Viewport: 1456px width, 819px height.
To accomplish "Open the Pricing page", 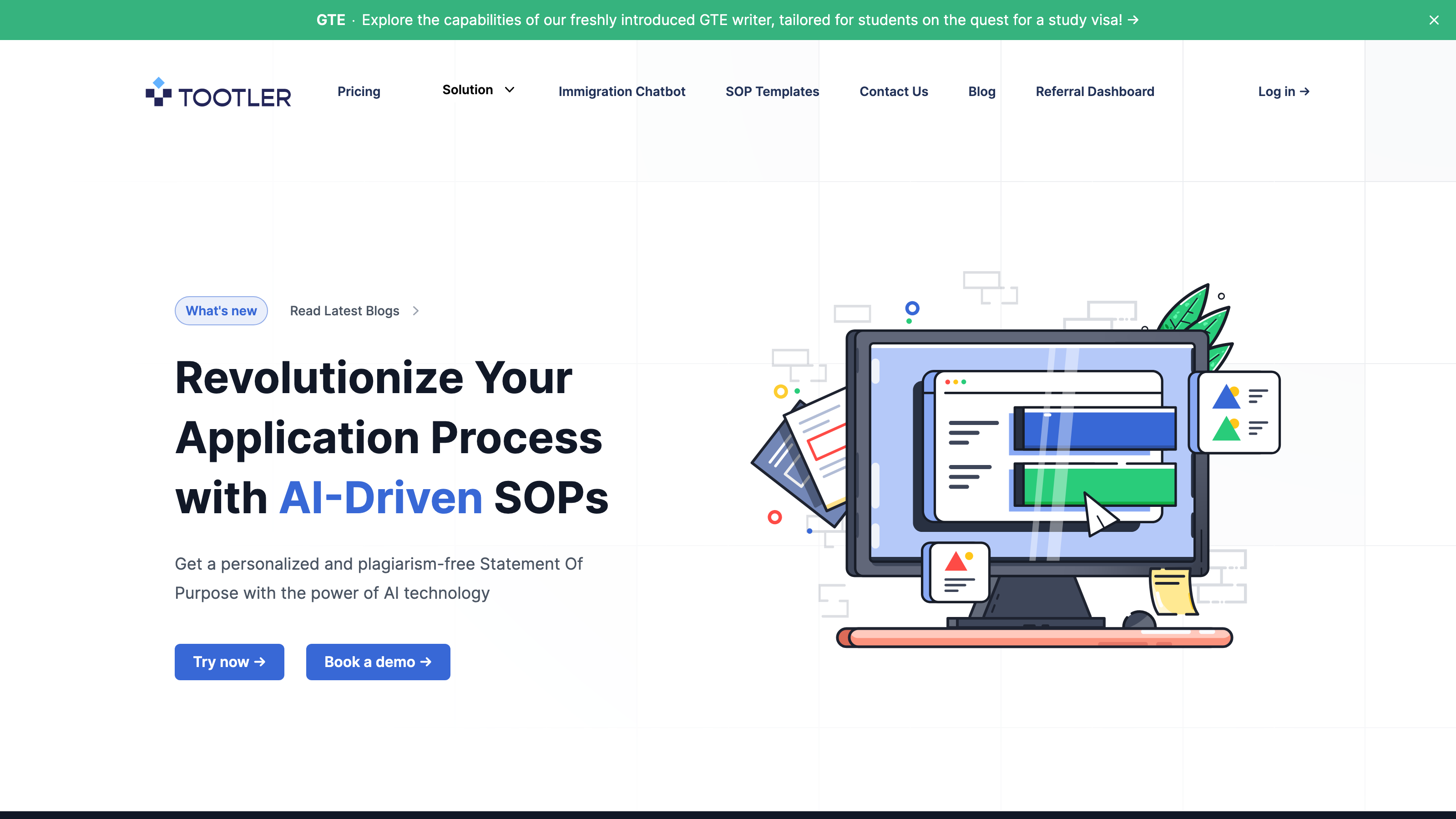I will point(359,91).
